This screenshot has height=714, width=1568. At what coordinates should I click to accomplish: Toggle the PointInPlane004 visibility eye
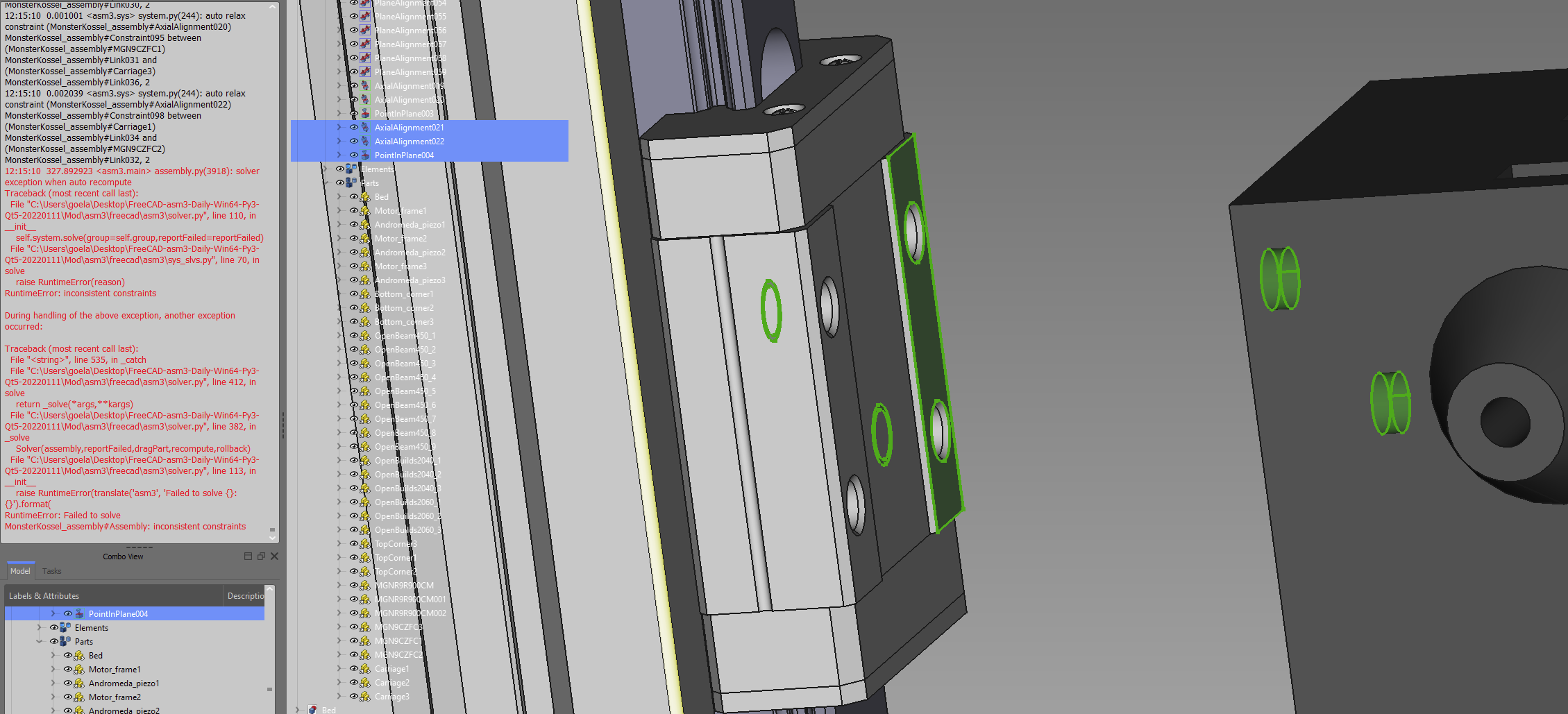pyautogui.click(x=354, y=155)
